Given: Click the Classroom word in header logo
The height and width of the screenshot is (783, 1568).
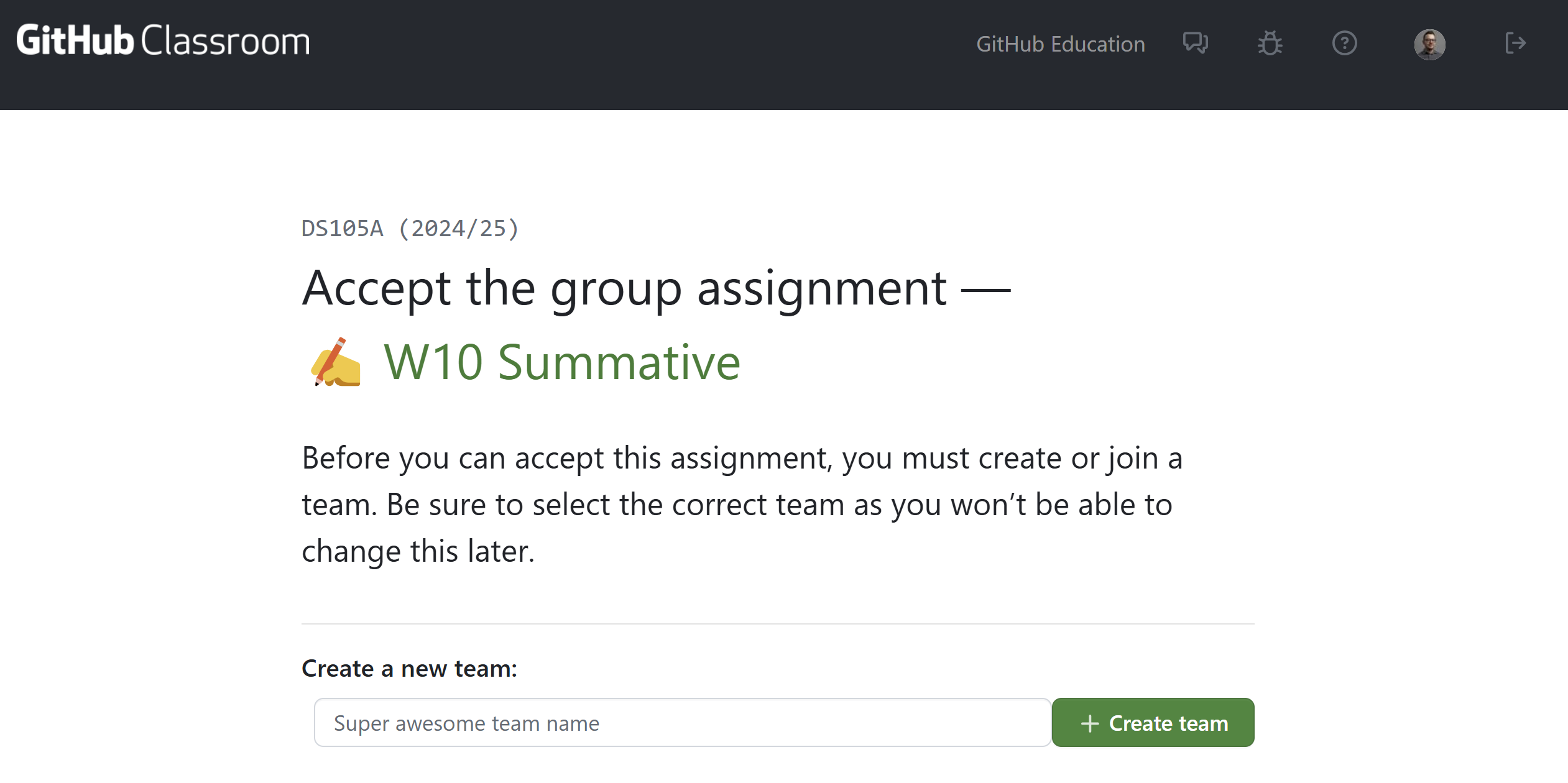Looking at the screenshot, I should coord(225,41).
